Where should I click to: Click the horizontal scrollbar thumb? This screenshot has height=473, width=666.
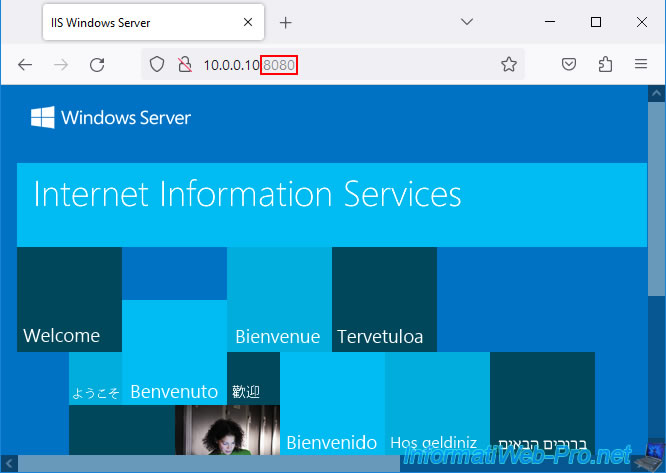[x=209, y=463]
